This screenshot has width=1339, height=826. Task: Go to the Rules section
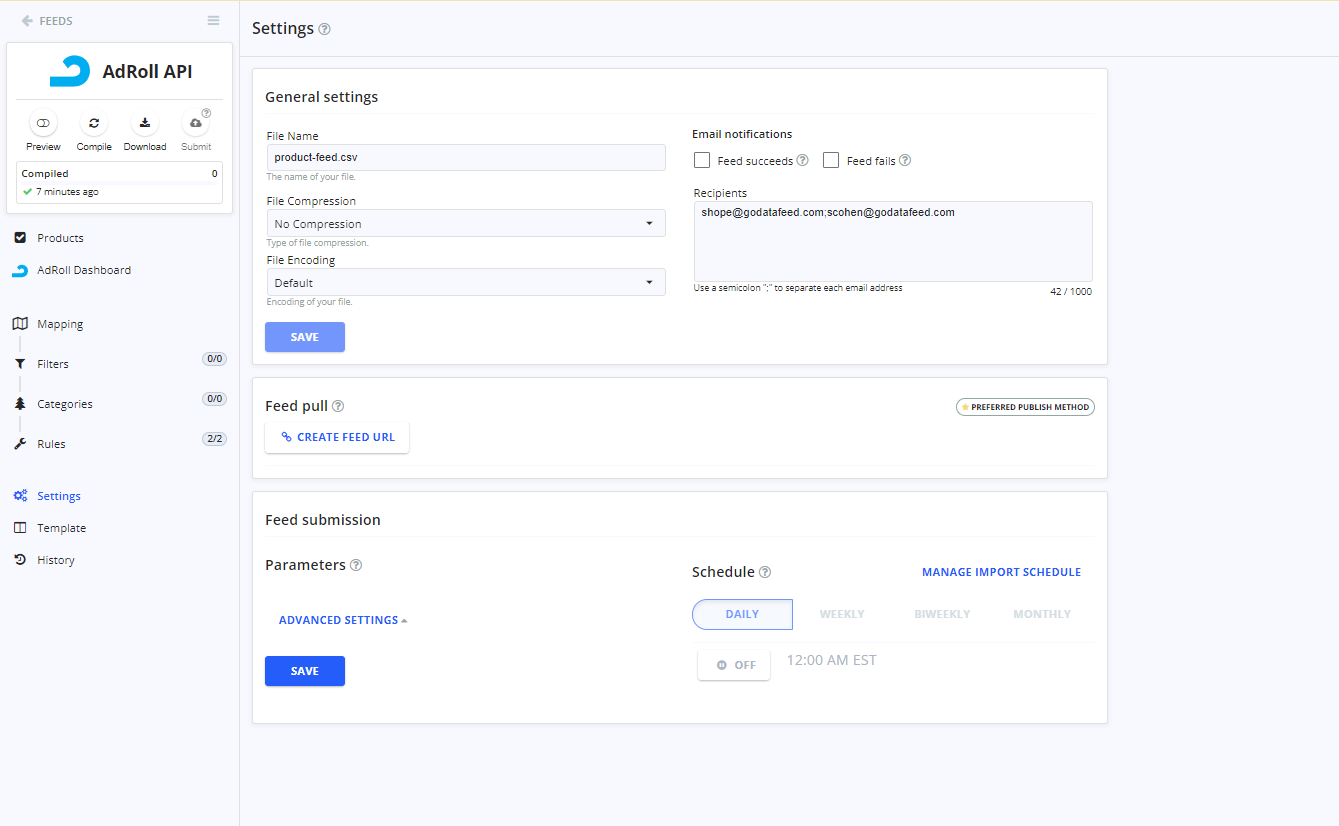click(51, 444)
